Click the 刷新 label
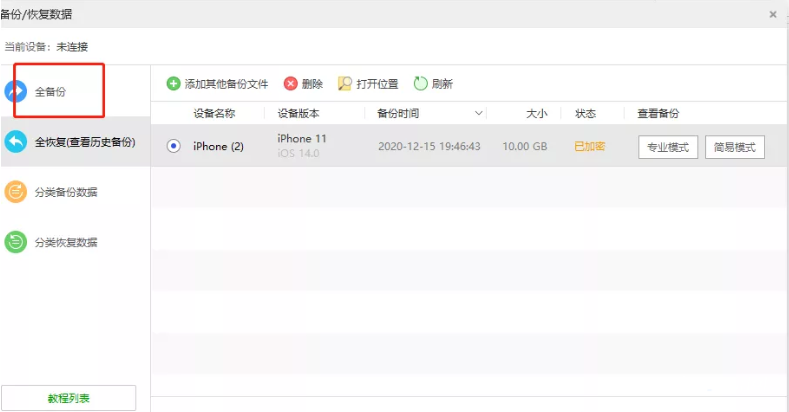The height and width of the screenshot is (412, 789). (x=442, y=84)
